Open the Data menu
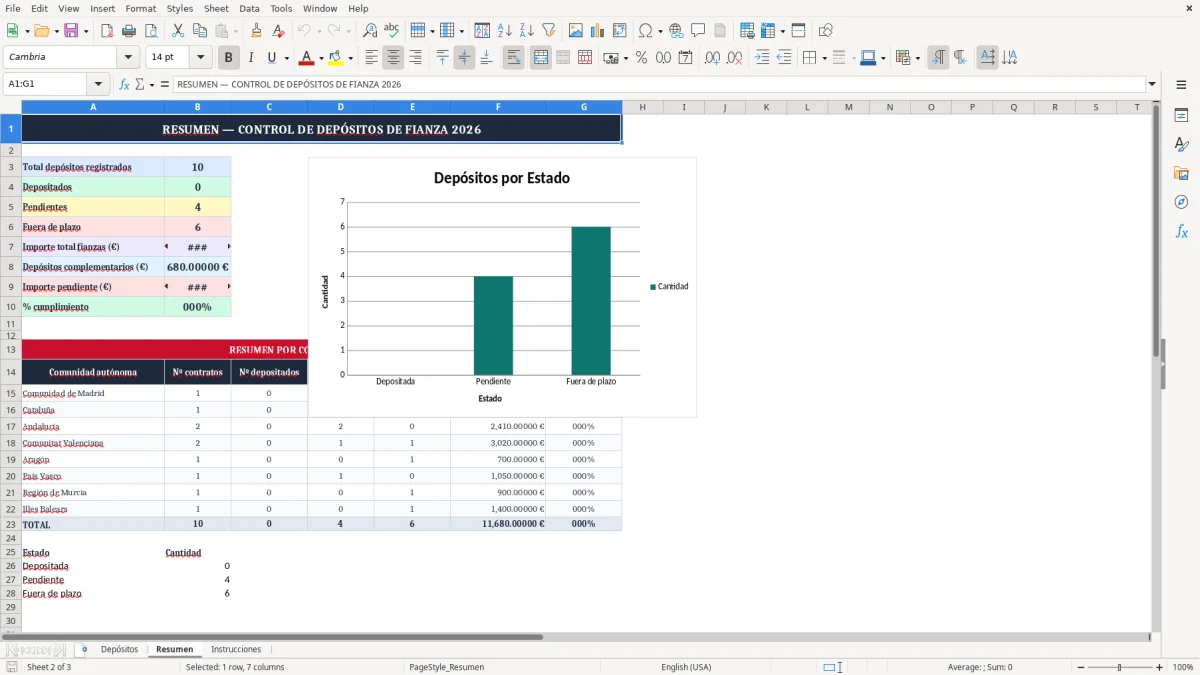This screenshot has width=1200, height=675. click(x=249, y=8)
